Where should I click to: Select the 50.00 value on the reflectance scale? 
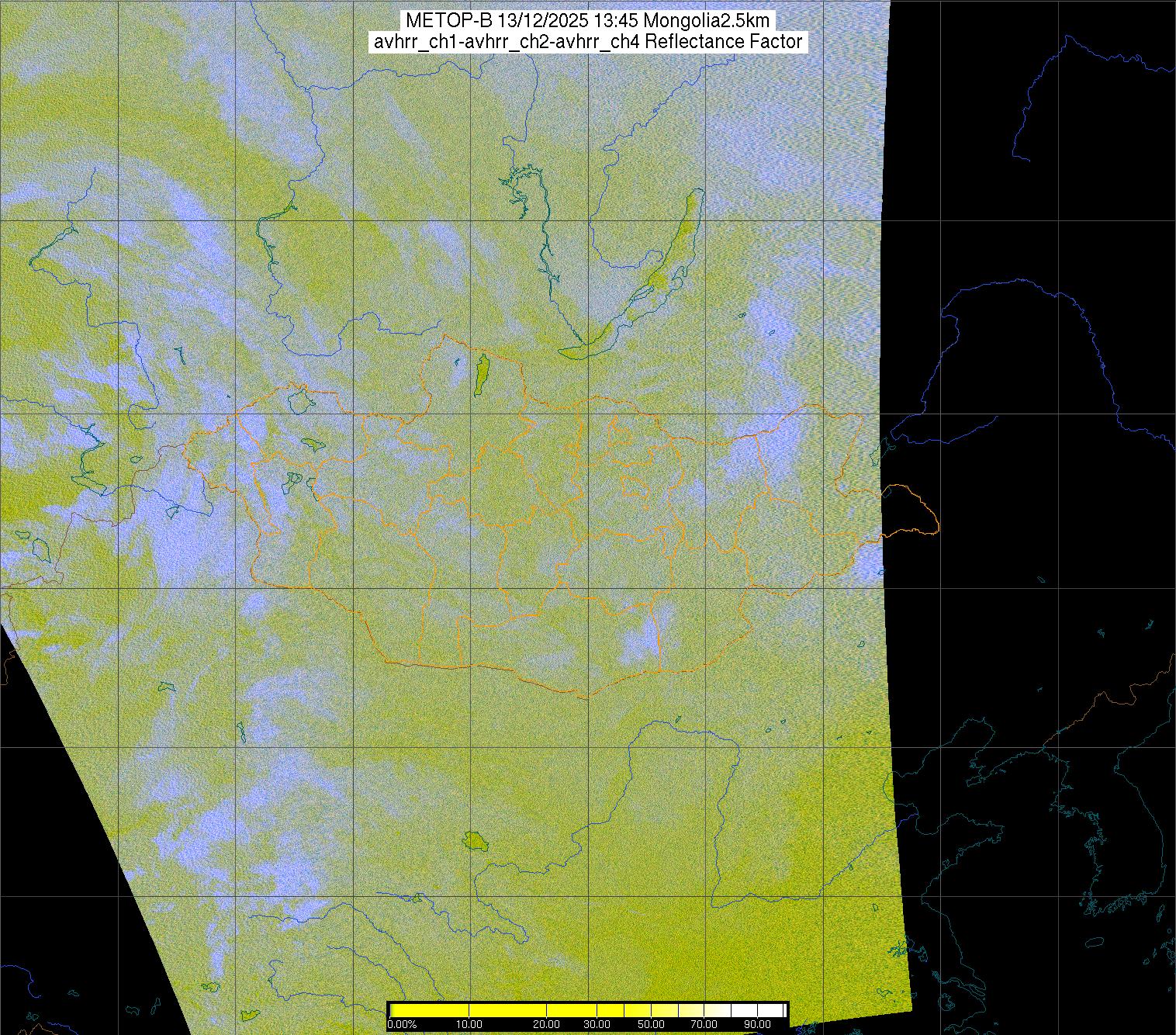click(x=652, y=1024)
